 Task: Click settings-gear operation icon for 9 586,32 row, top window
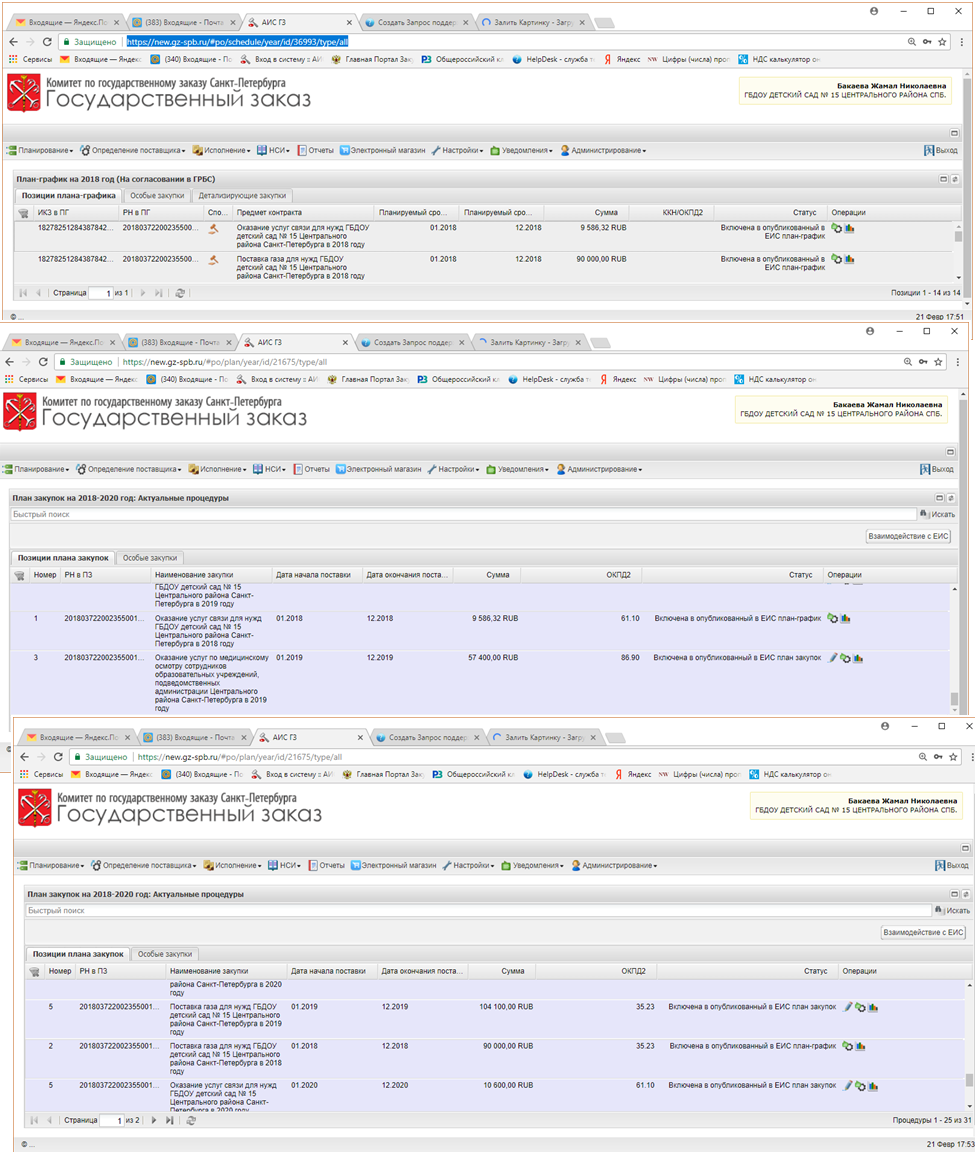click(837, 228)
